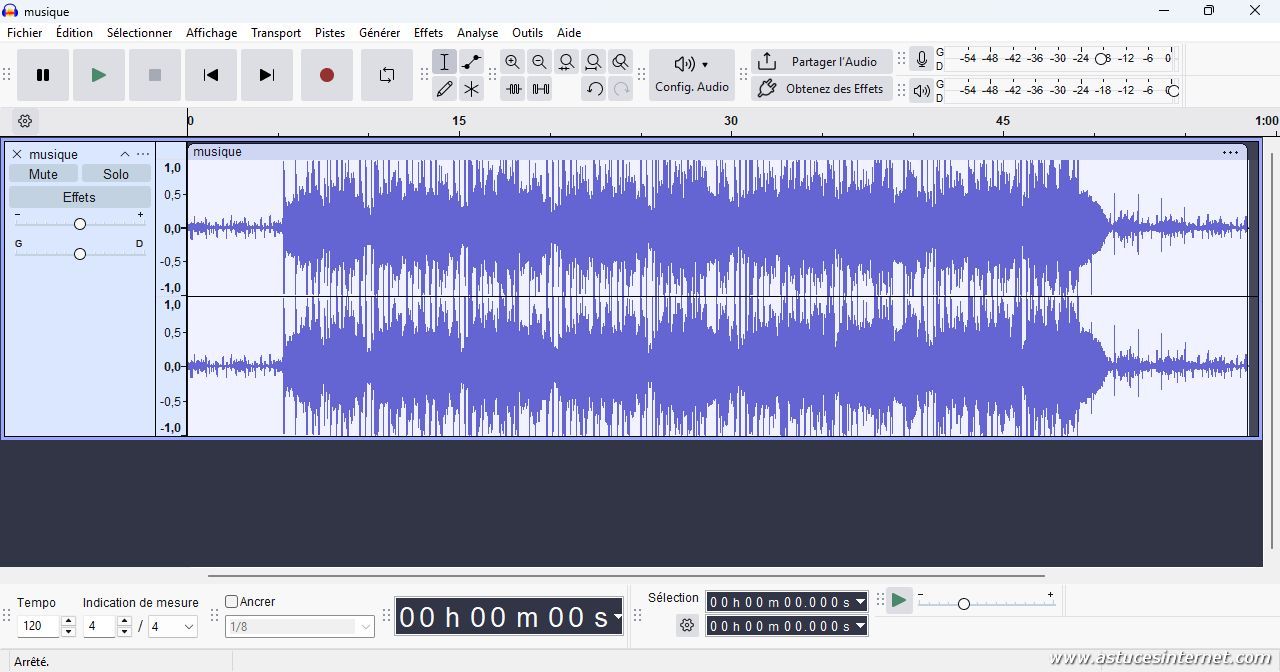The height and width of the screenshot is (672, 1280).
Task: Skip to start of project
Action: [x=211, y=75]
